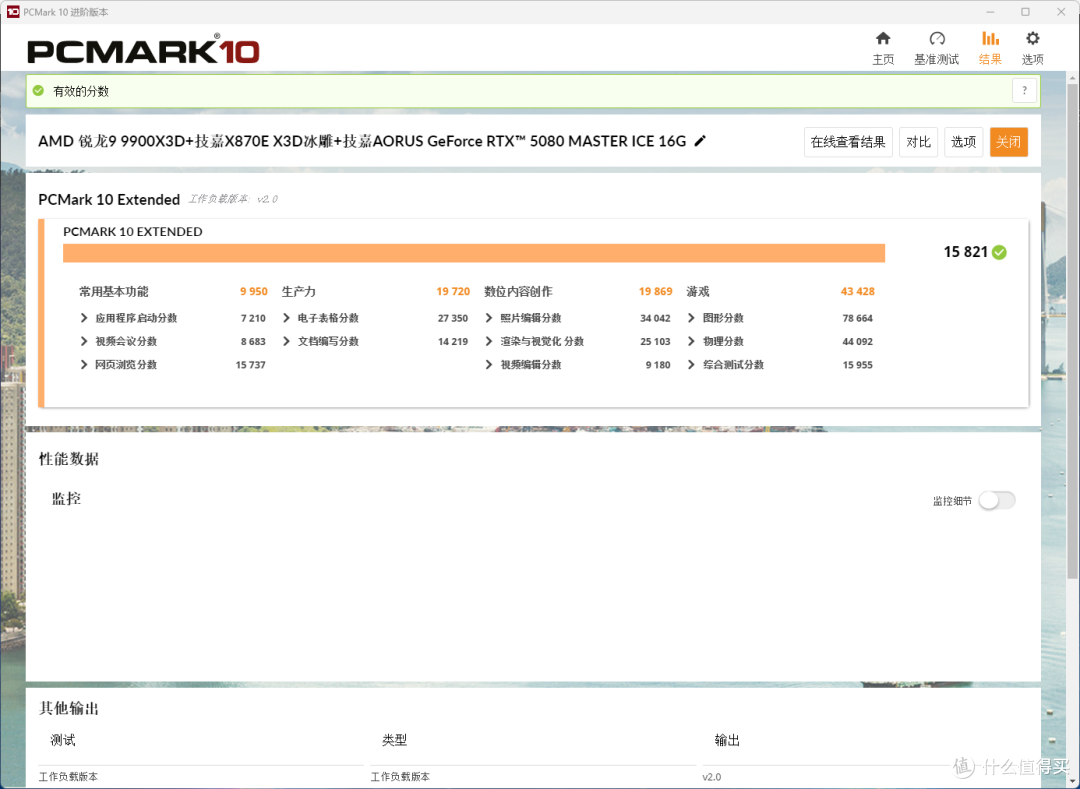Click the 对比 compare button
This screenshot has width=1080, height=789.
click(x=918, y=142)
